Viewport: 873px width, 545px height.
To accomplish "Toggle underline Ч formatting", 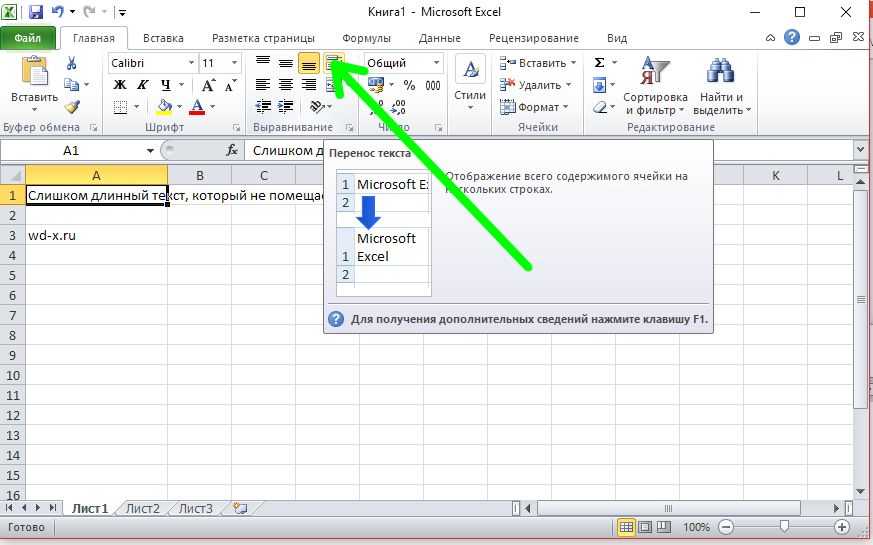I will tap(165, 85).
